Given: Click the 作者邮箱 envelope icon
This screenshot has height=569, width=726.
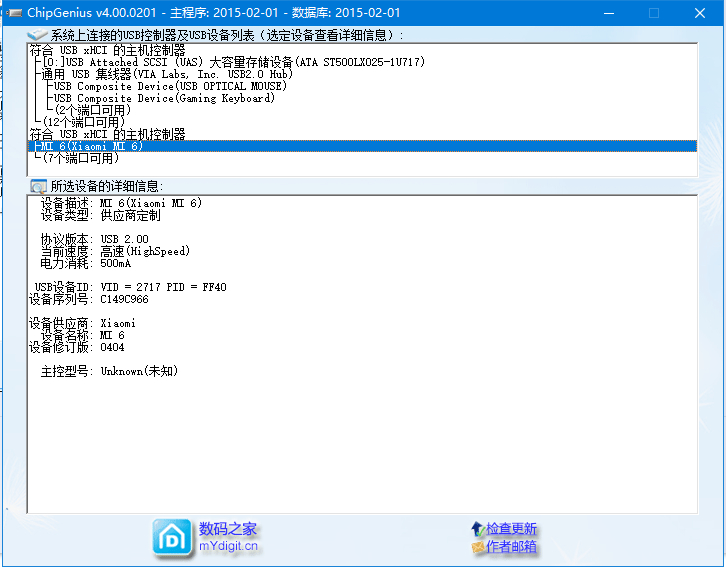Looking at the screenshot, I should [477, 547].
